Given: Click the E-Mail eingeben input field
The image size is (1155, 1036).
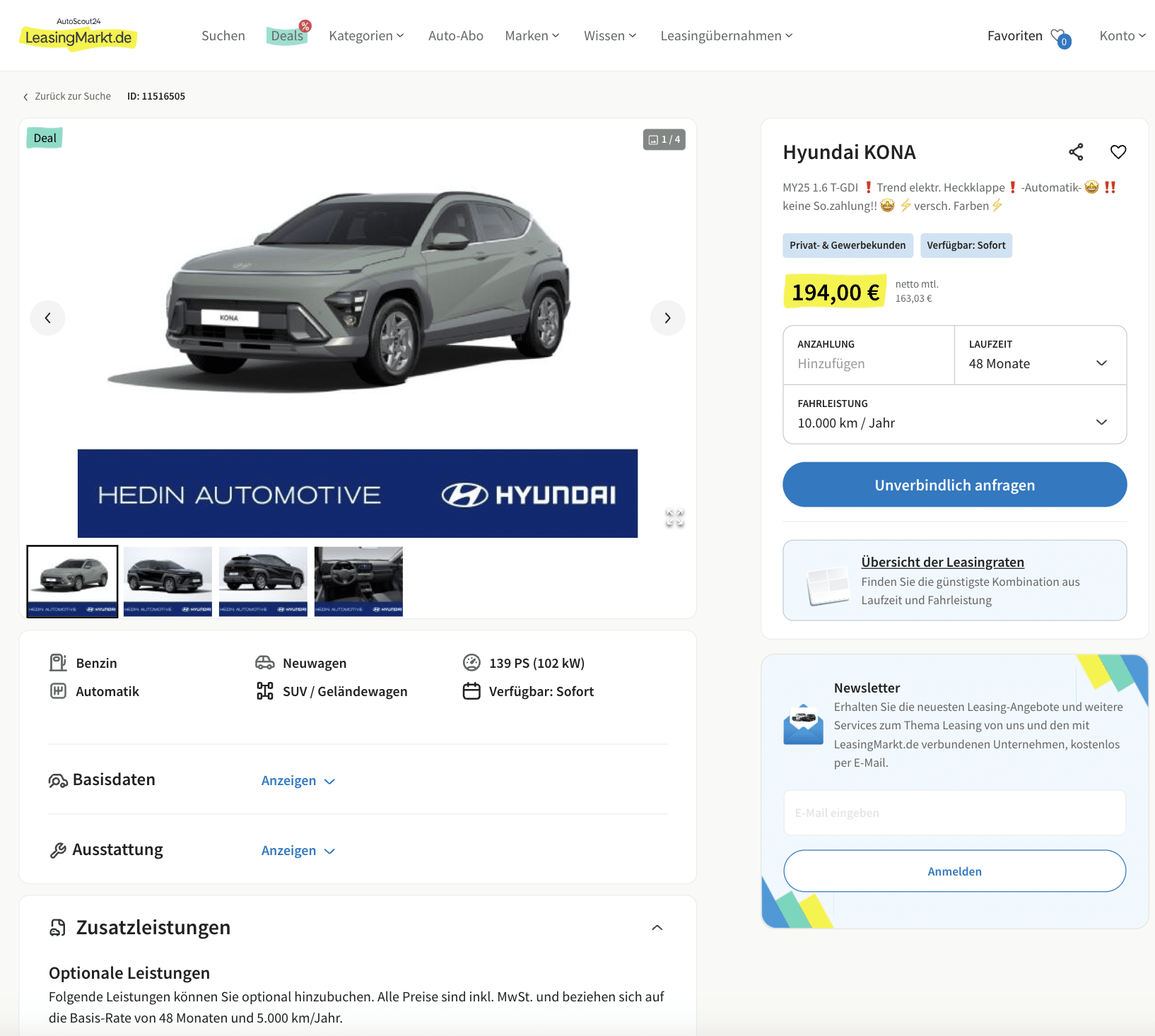Looking at the screenshot, I should click(x=954, y=813).
